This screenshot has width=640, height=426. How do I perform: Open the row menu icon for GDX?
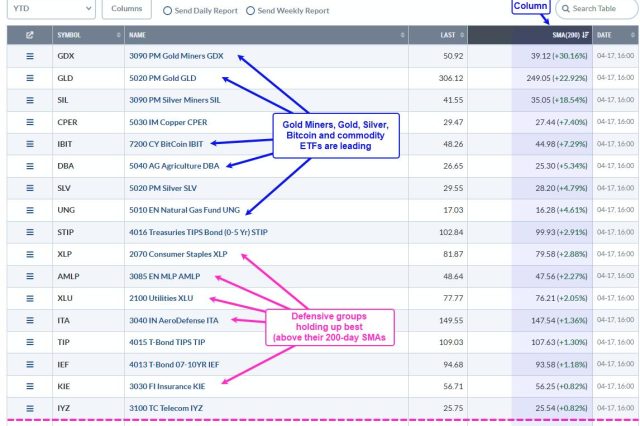(x=30, y=56)
